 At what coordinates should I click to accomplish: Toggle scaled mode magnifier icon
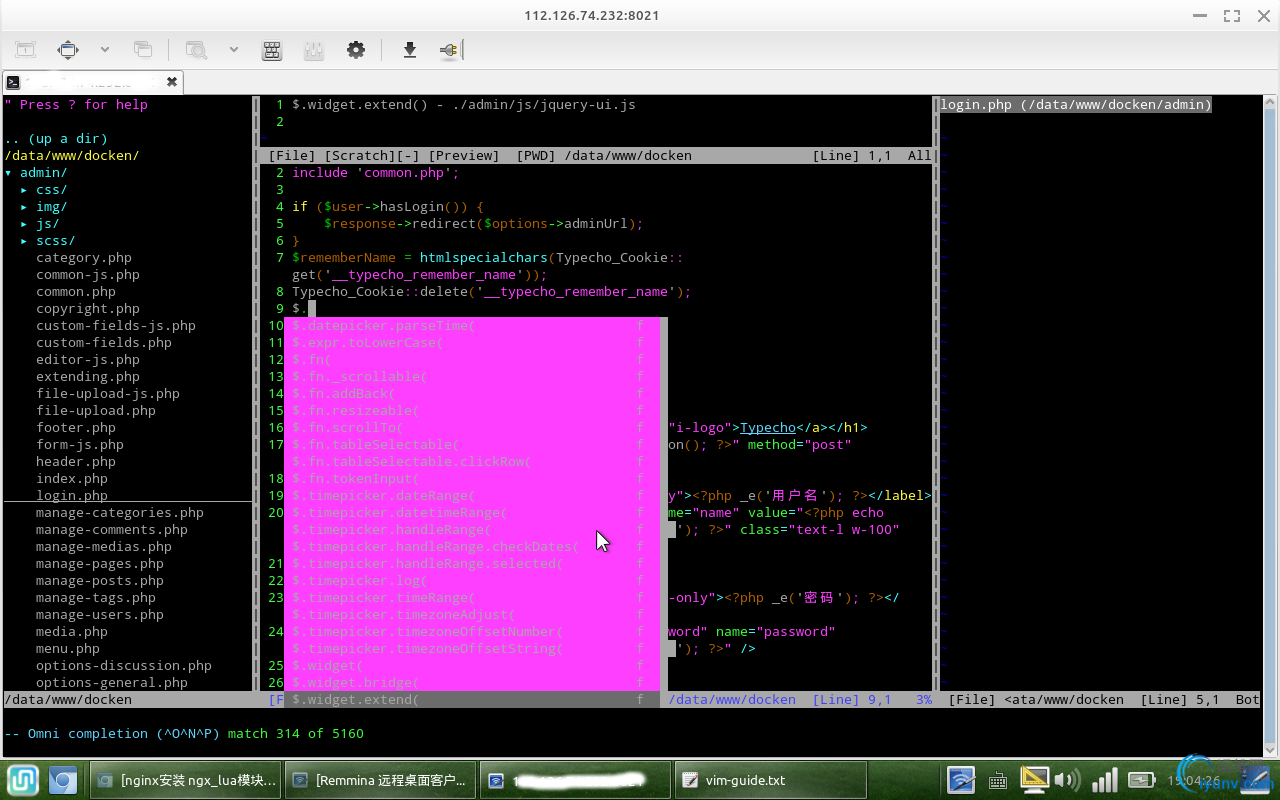tap(196, 49)
